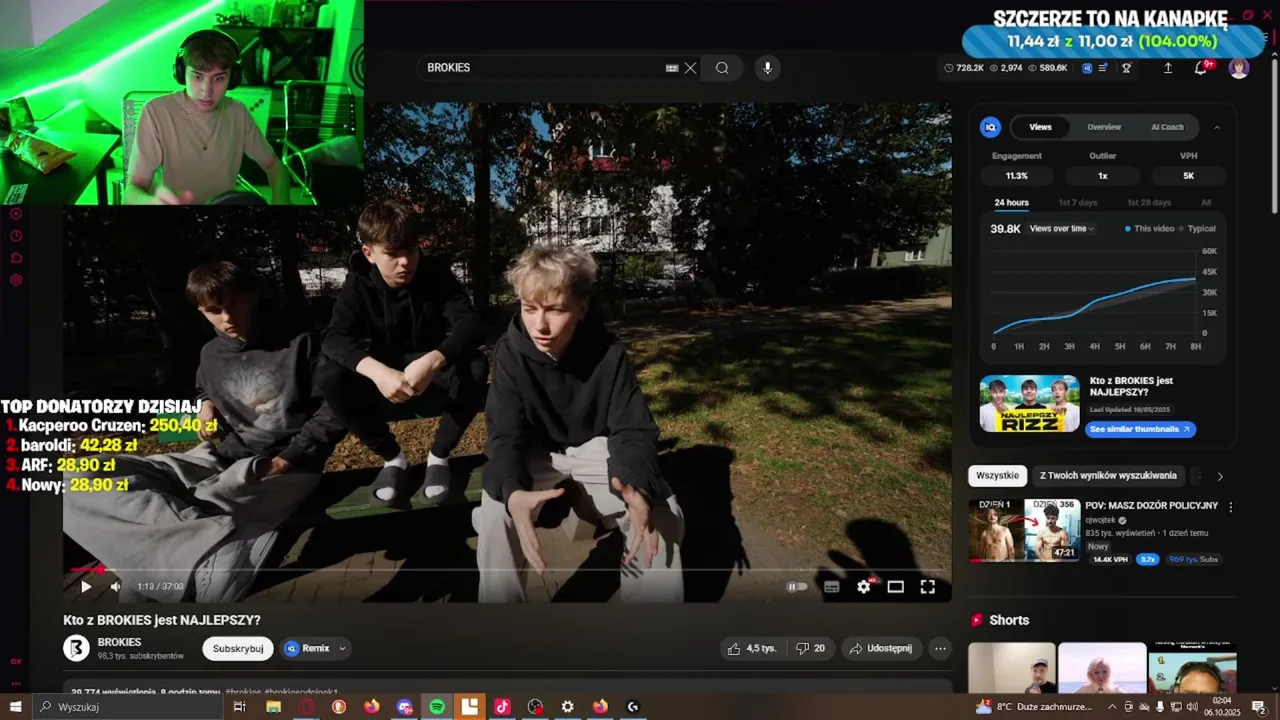Clear the search field with the X icon
The height and width of the screenshot is (720, 1280).
[690, 68]
